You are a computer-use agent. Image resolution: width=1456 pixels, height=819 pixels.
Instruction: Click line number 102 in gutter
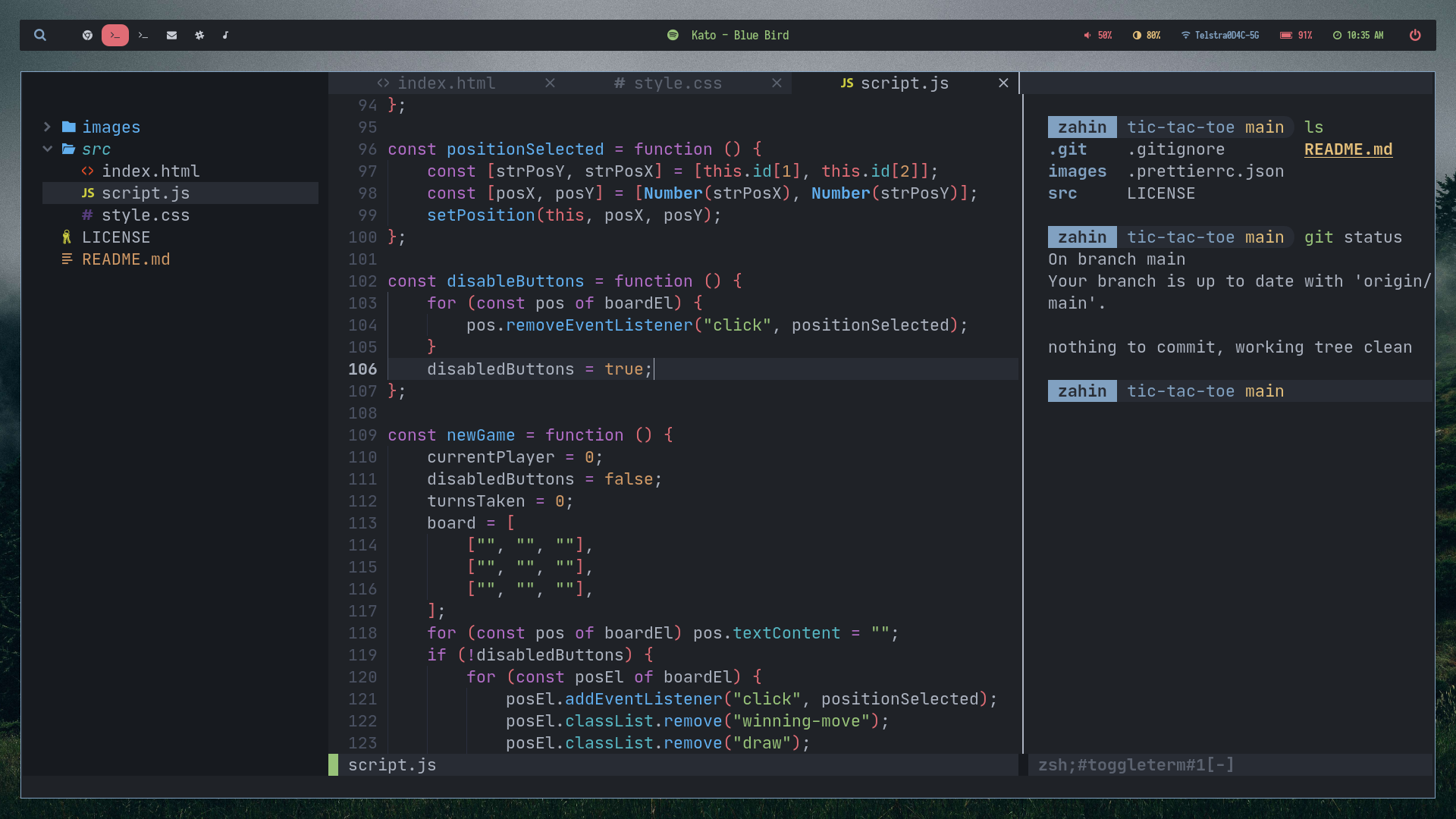pyautogui.click(x=362, y=281)
